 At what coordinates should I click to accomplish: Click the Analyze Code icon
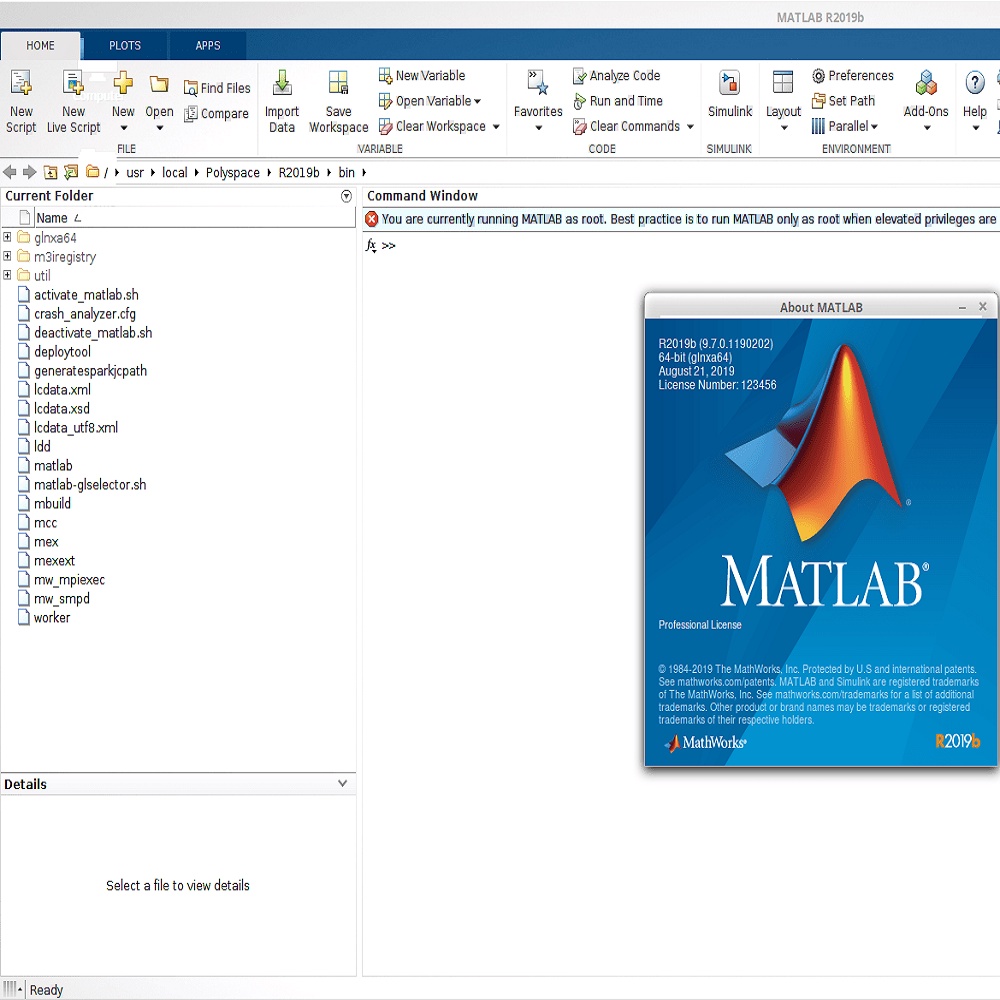pos(579,76)
